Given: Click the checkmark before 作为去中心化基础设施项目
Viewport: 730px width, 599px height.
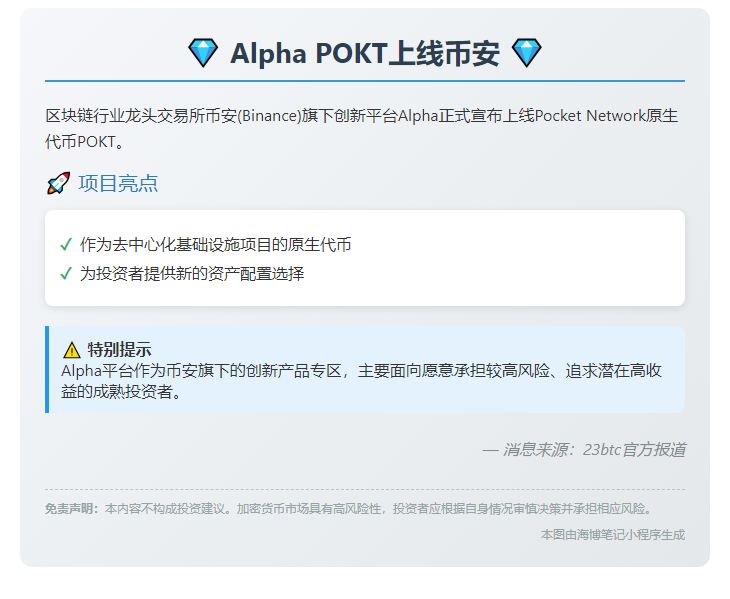Looking at the screenshot, I should (66, 244).
